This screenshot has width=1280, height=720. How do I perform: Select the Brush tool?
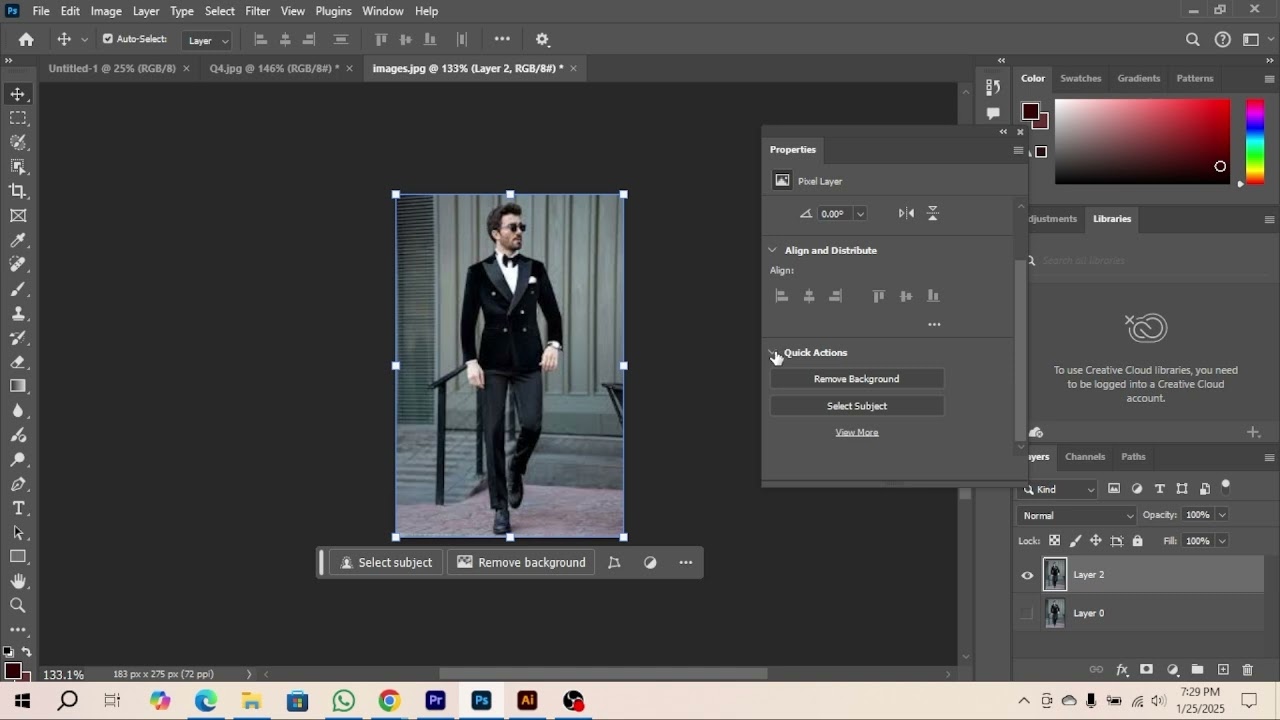coord(18,289)
